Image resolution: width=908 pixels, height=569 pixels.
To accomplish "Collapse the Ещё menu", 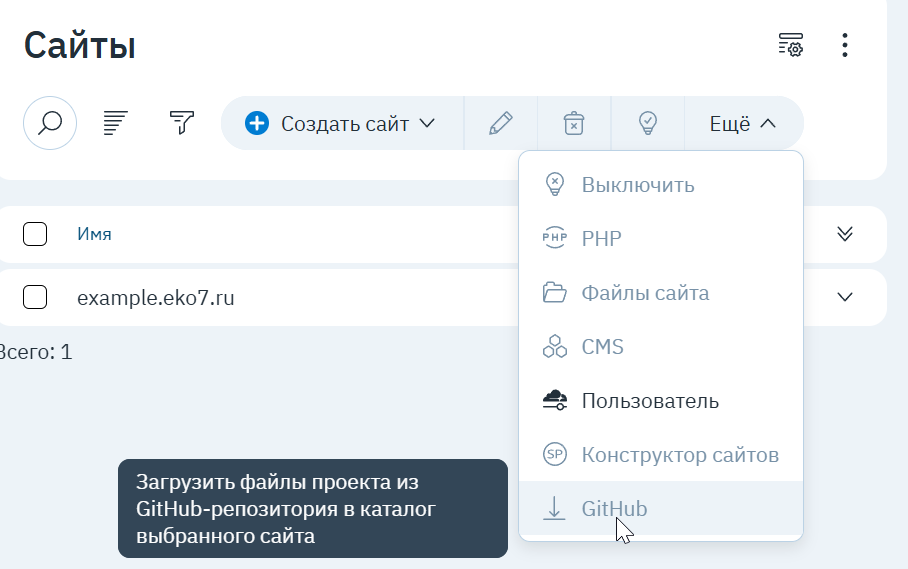I will pyautogui.click(x=744, y=123).
